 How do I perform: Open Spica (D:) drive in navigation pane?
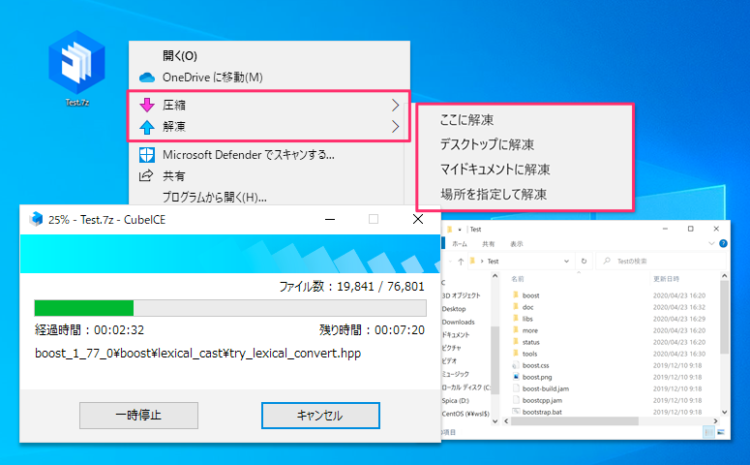[455, 400]
